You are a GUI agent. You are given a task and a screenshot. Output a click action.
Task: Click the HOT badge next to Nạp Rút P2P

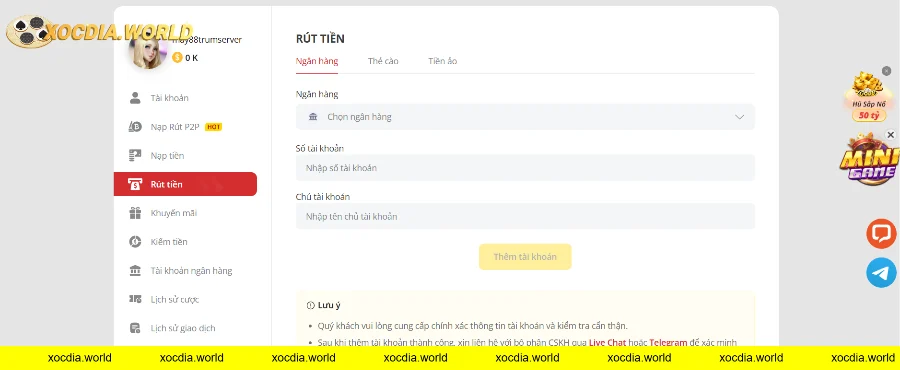214,127
